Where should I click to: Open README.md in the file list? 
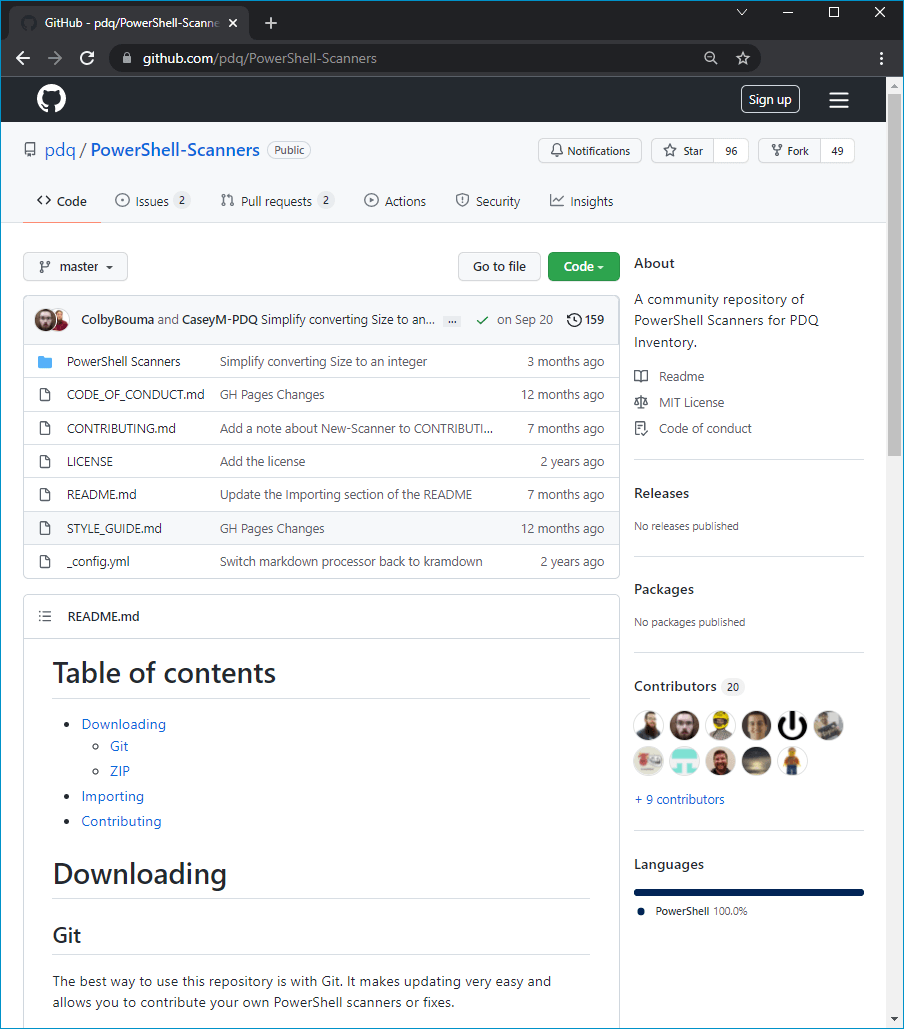point(102,495)
